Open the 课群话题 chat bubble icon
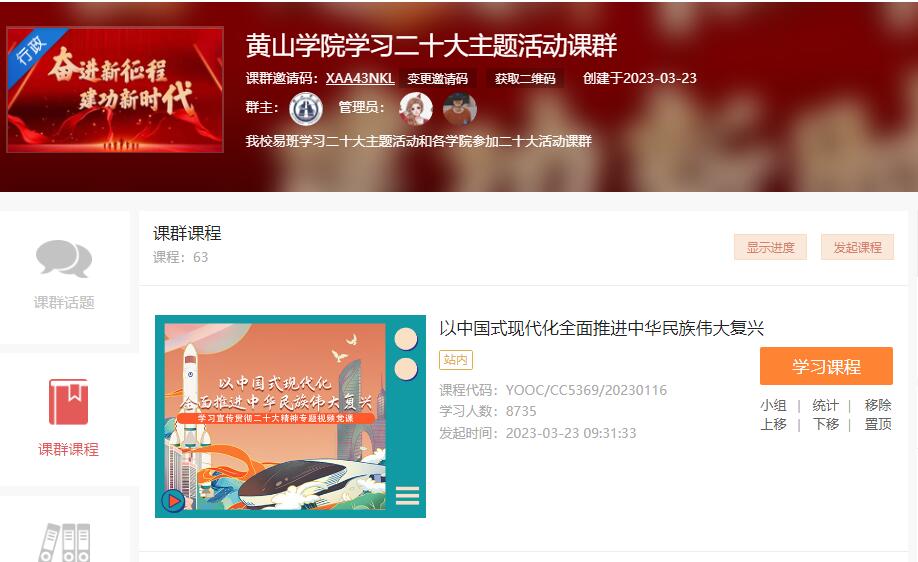 tap(64, 259)
